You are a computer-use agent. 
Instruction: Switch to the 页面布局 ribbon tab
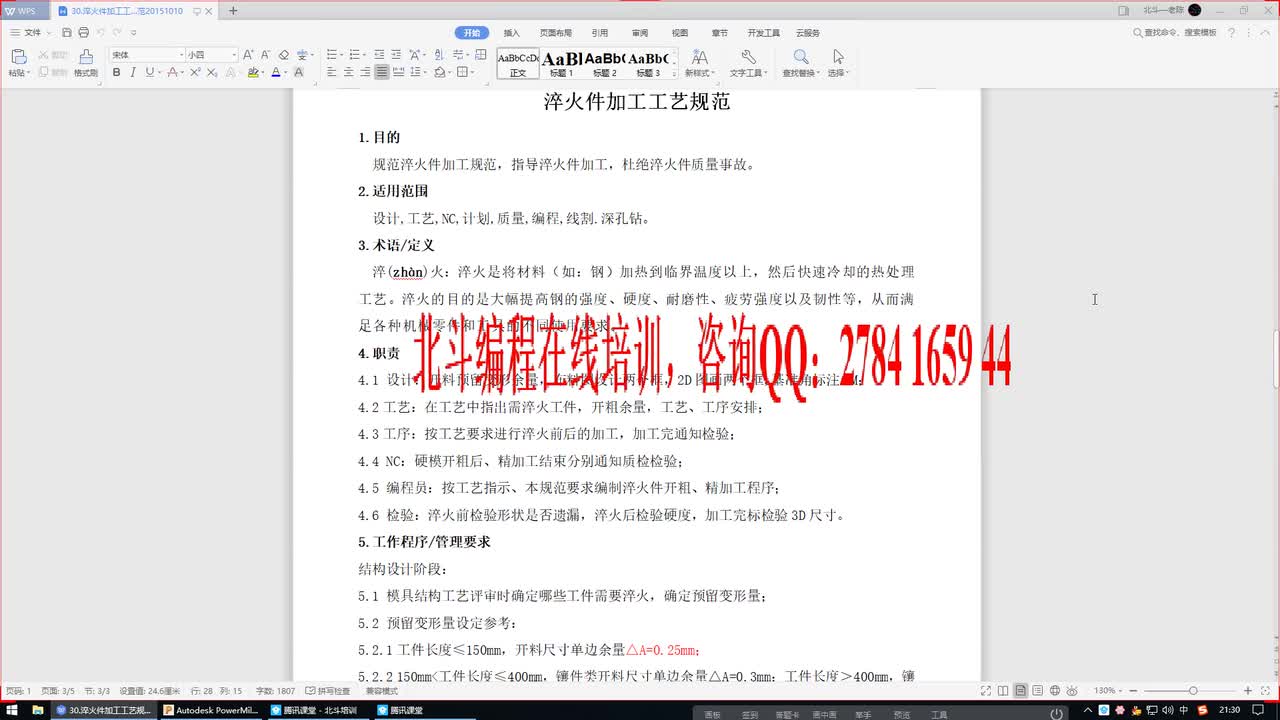coord(556,33)
